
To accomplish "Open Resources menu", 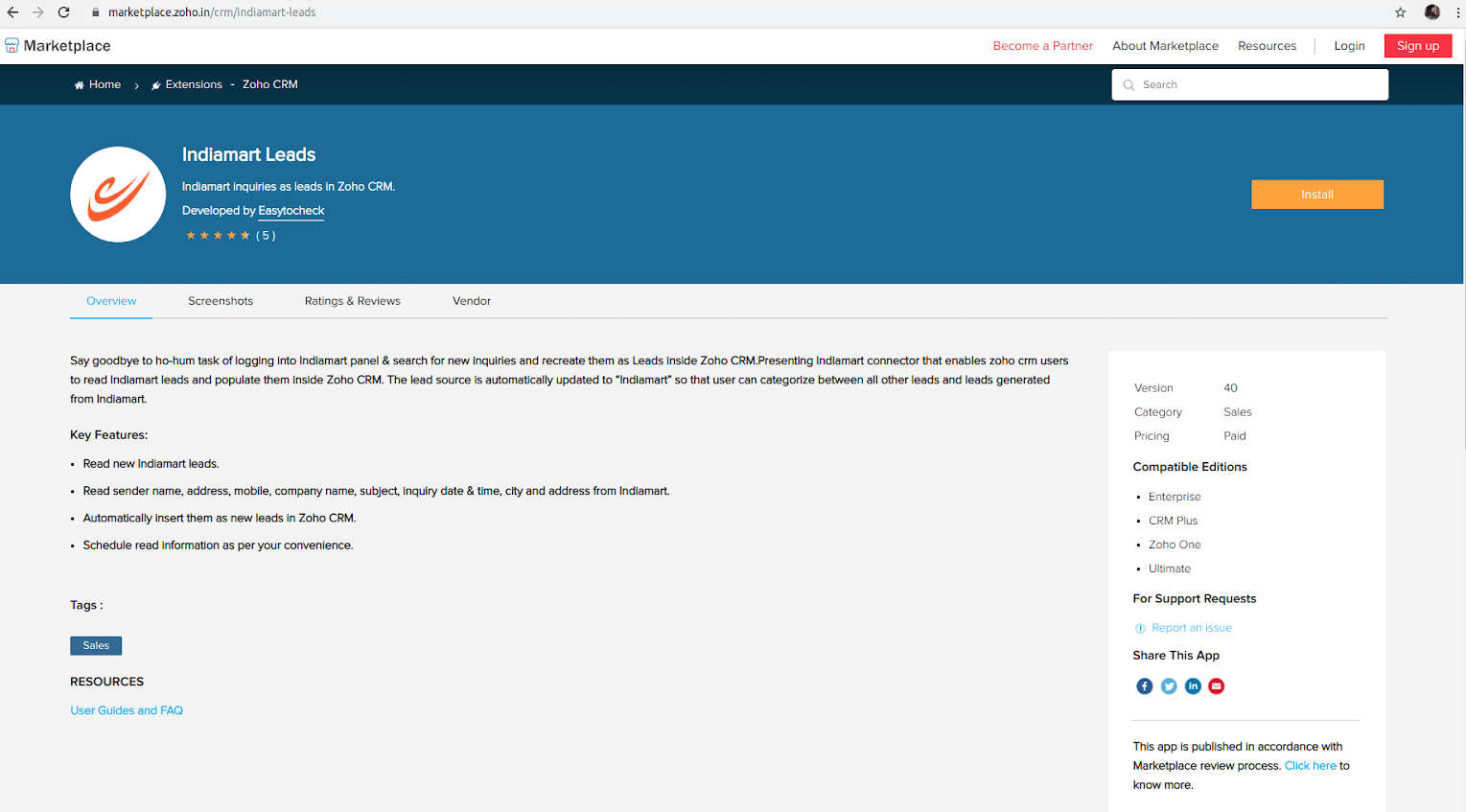I will pos(1267,46).
